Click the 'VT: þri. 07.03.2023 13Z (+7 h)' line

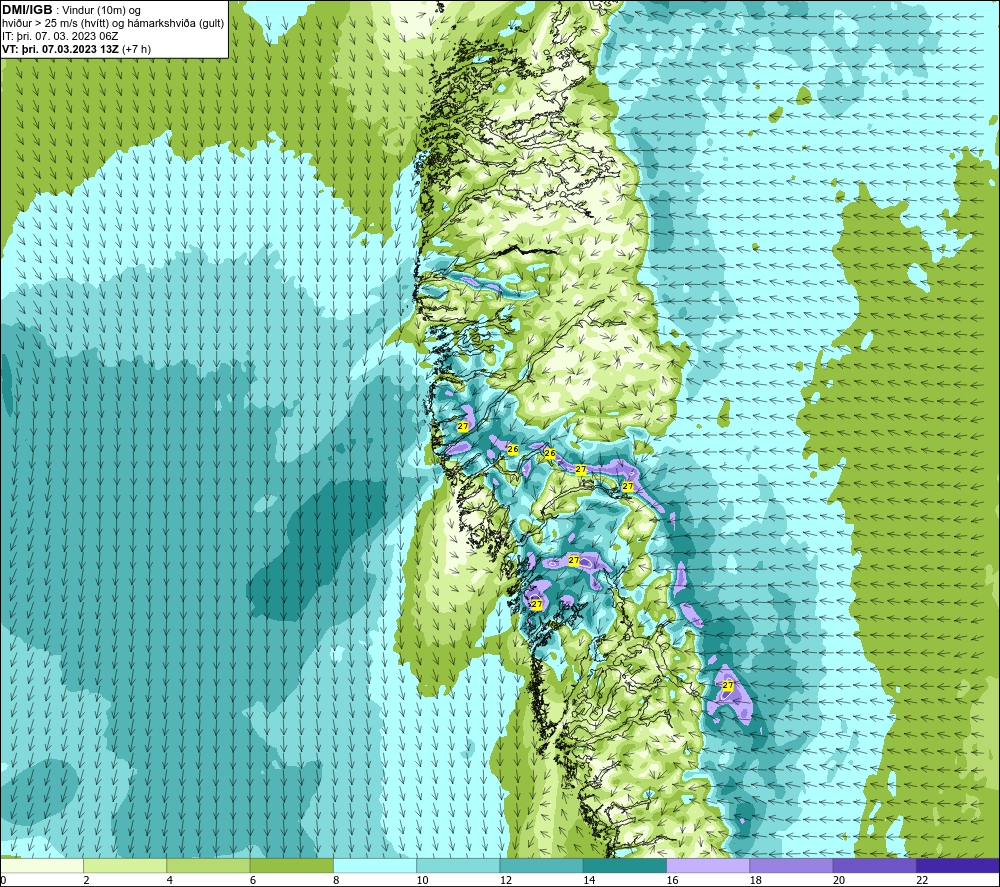[77, 49]
